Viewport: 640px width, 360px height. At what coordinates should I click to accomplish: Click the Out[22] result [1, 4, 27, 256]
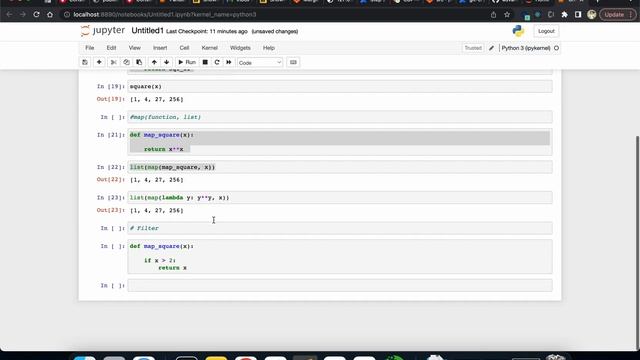pyautogui.click(x=157, y=180)
